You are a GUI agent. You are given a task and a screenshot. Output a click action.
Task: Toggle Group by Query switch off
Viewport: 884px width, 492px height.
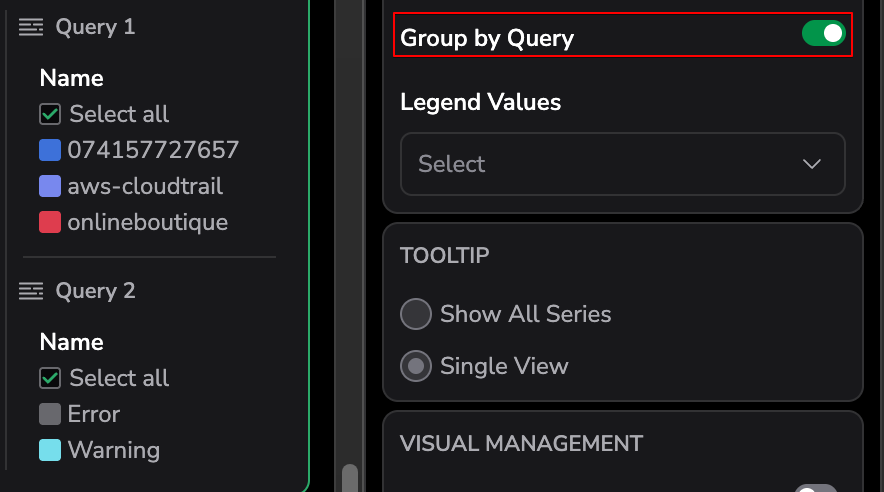click(x=823, y=35)
